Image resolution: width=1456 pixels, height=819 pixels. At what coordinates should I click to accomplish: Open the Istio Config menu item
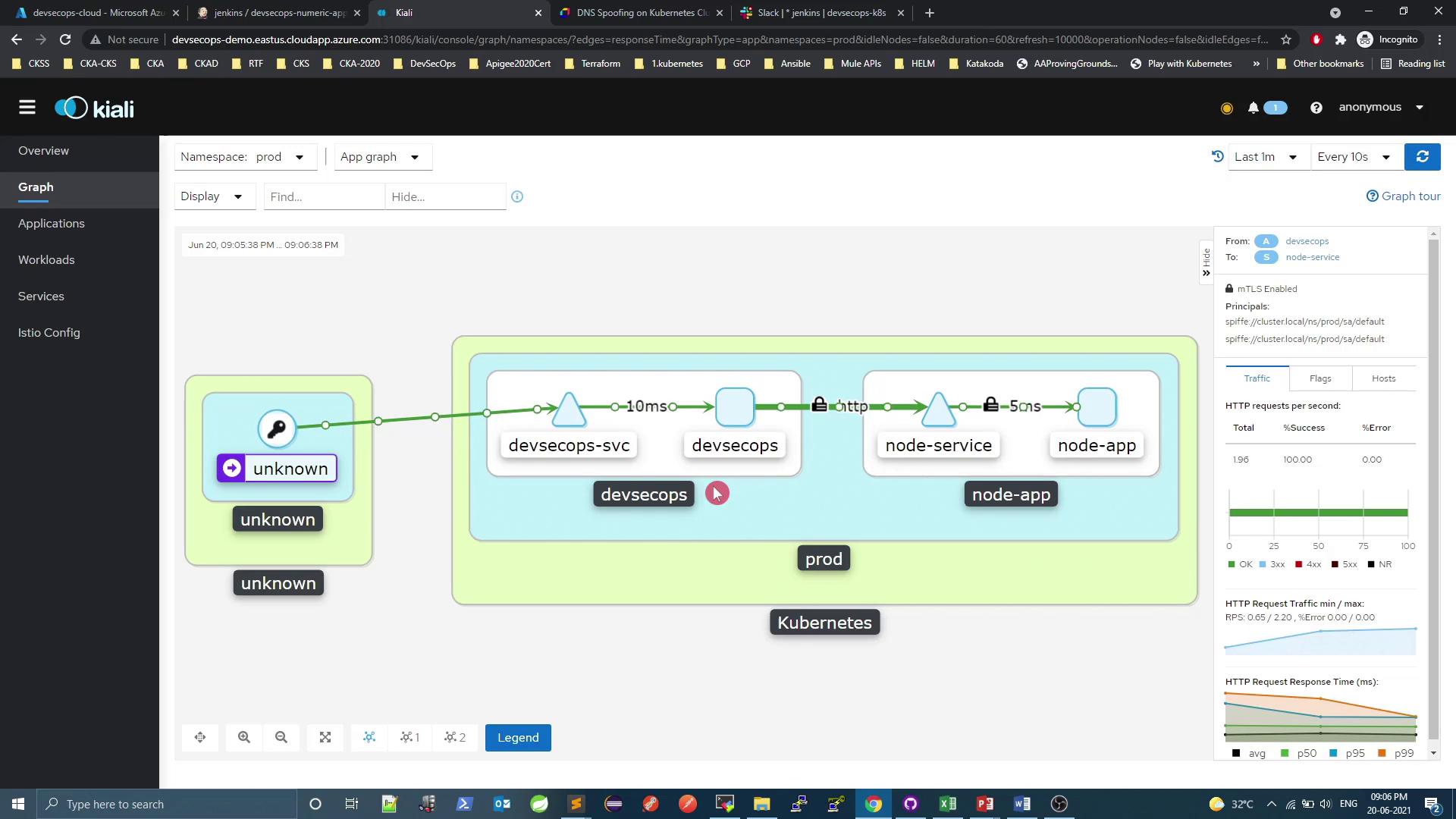(49, 332)
